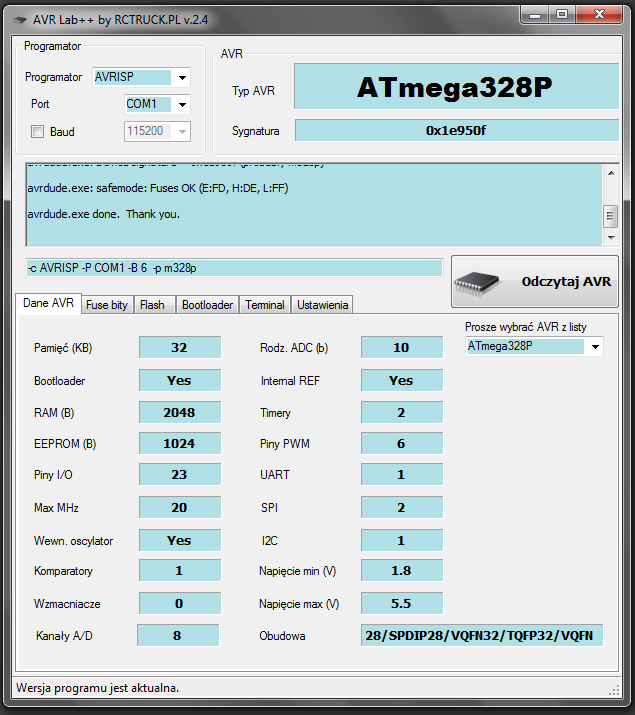This screenshot has width=635, height=715.
Task: Click the ATmega328P Typ AVR field
Action: coord(456,87)
